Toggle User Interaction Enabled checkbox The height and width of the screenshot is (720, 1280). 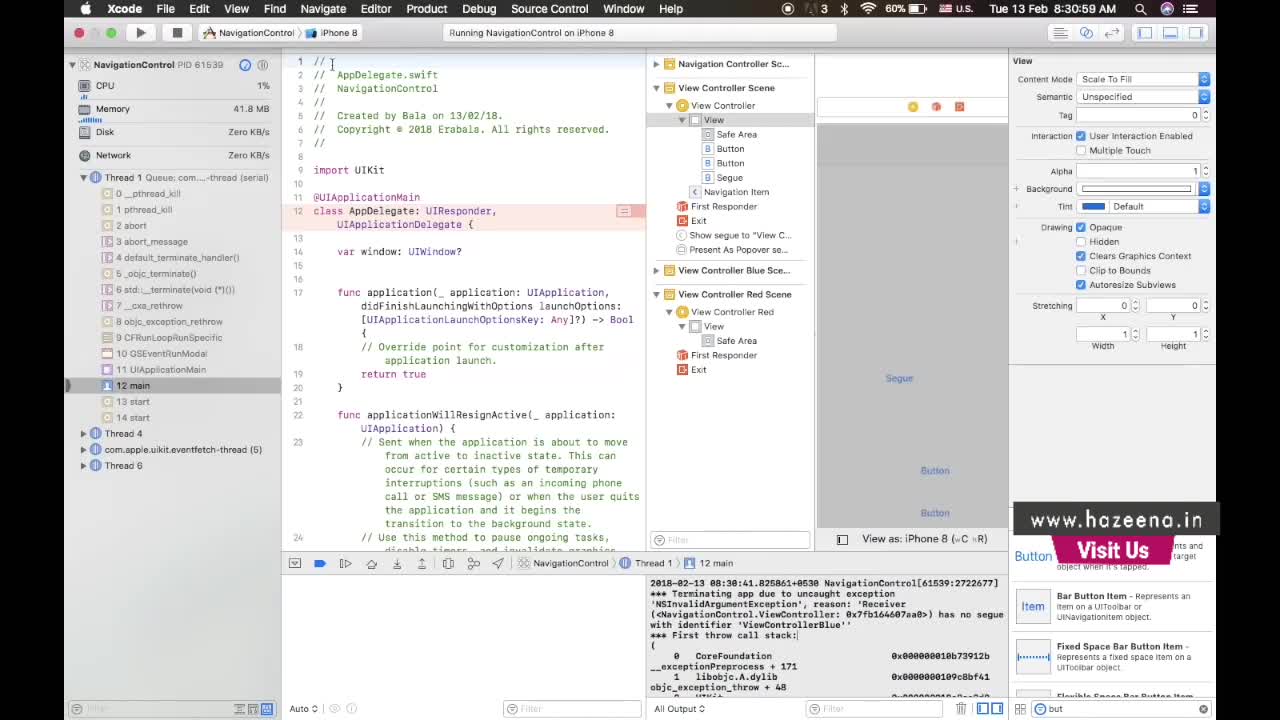coord(1081,136)
